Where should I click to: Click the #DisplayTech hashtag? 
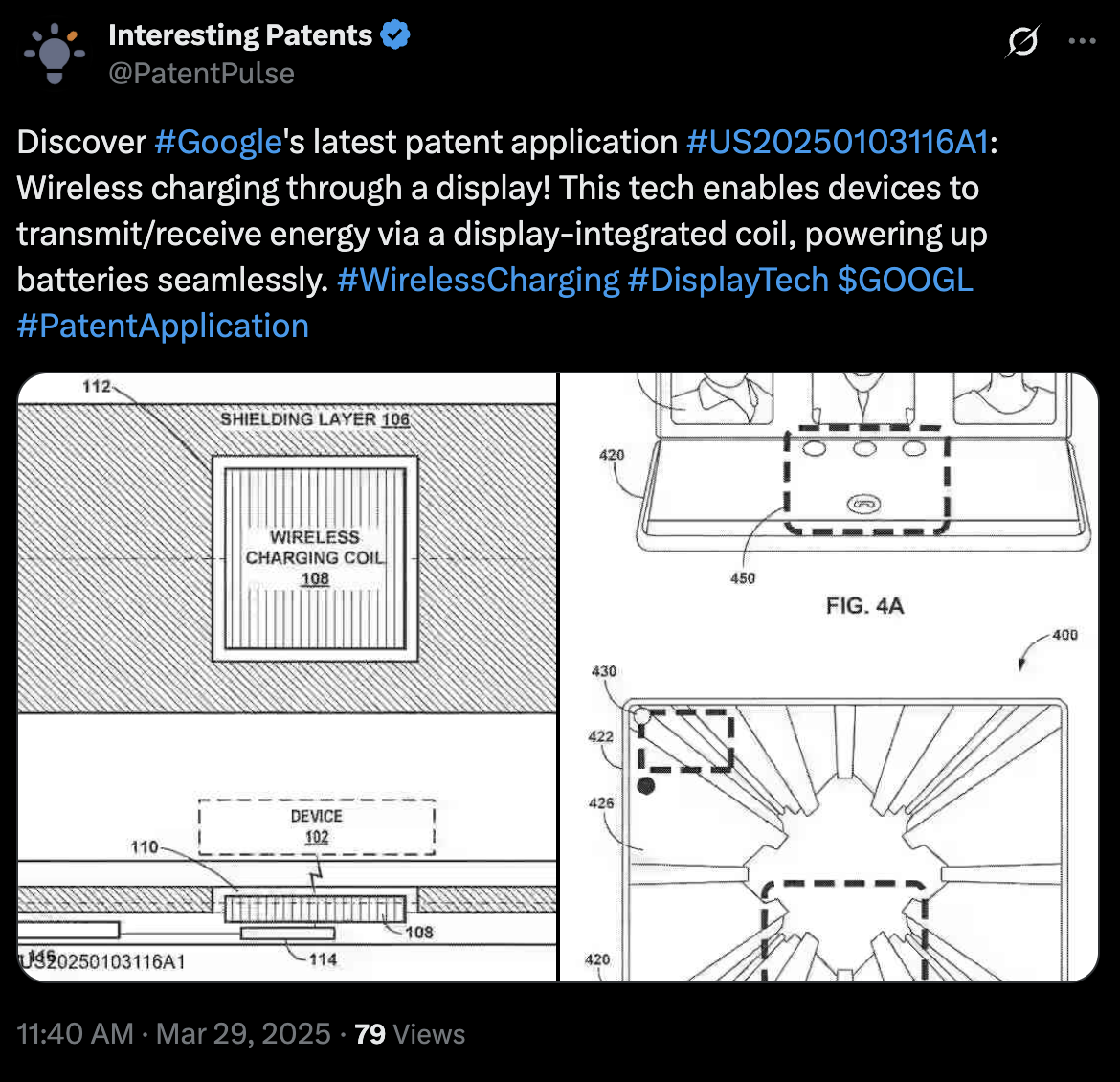[728, 281]
